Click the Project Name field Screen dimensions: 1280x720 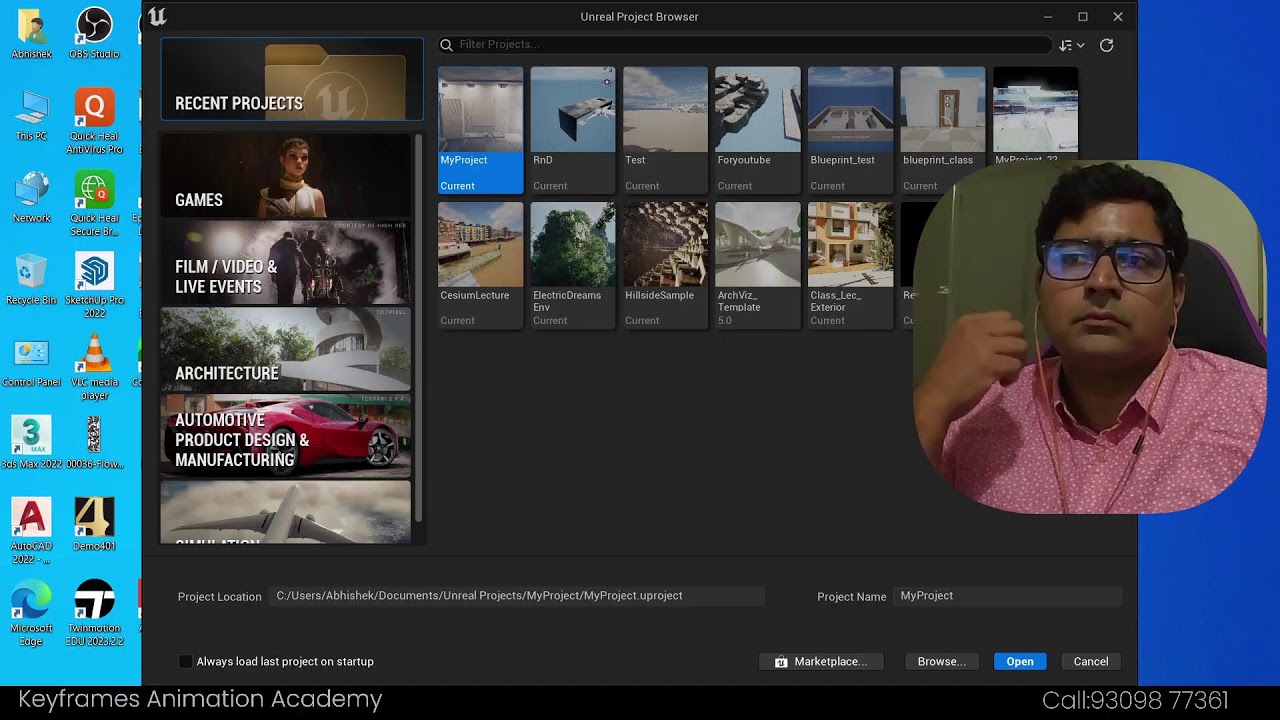coord(1008,596)
